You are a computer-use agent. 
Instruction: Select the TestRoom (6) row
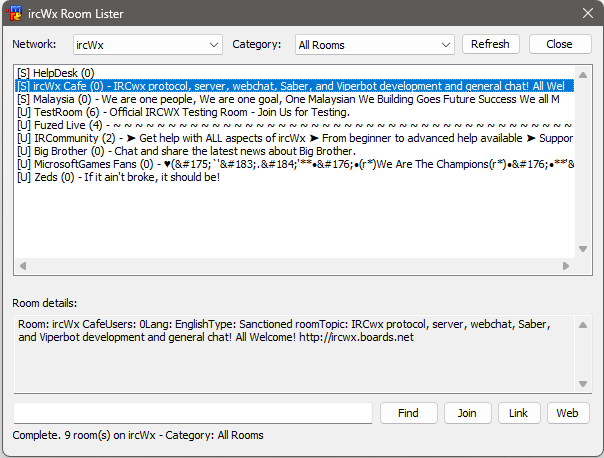(x=295, y=112)
